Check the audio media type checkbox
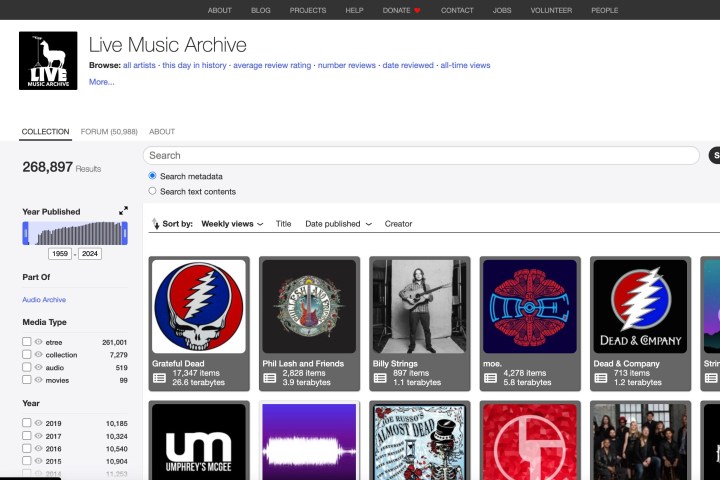The image size is (720, 480). [27, 368]
